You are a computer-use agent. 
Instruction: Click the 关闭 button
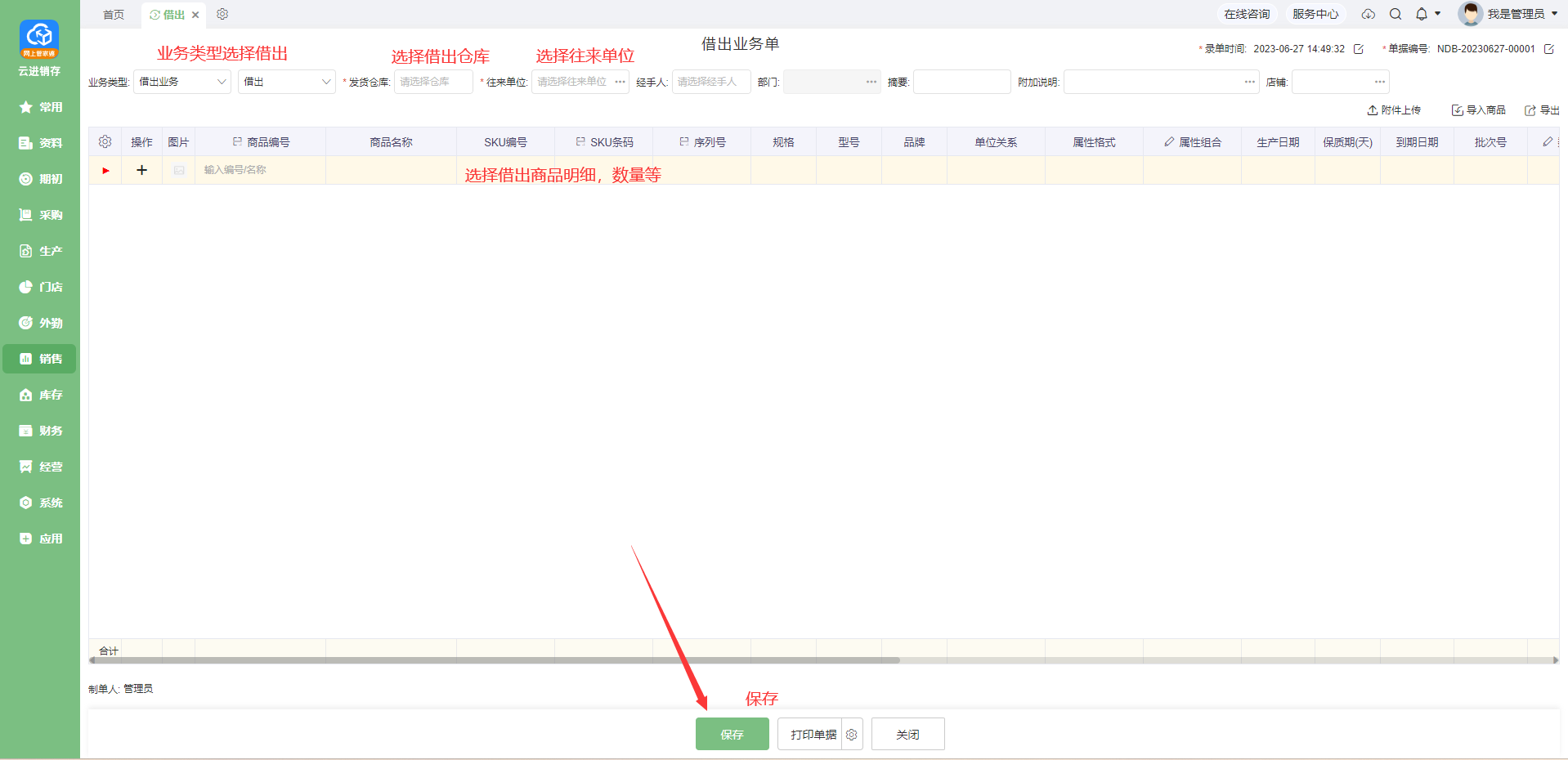[x=908, y=734]
